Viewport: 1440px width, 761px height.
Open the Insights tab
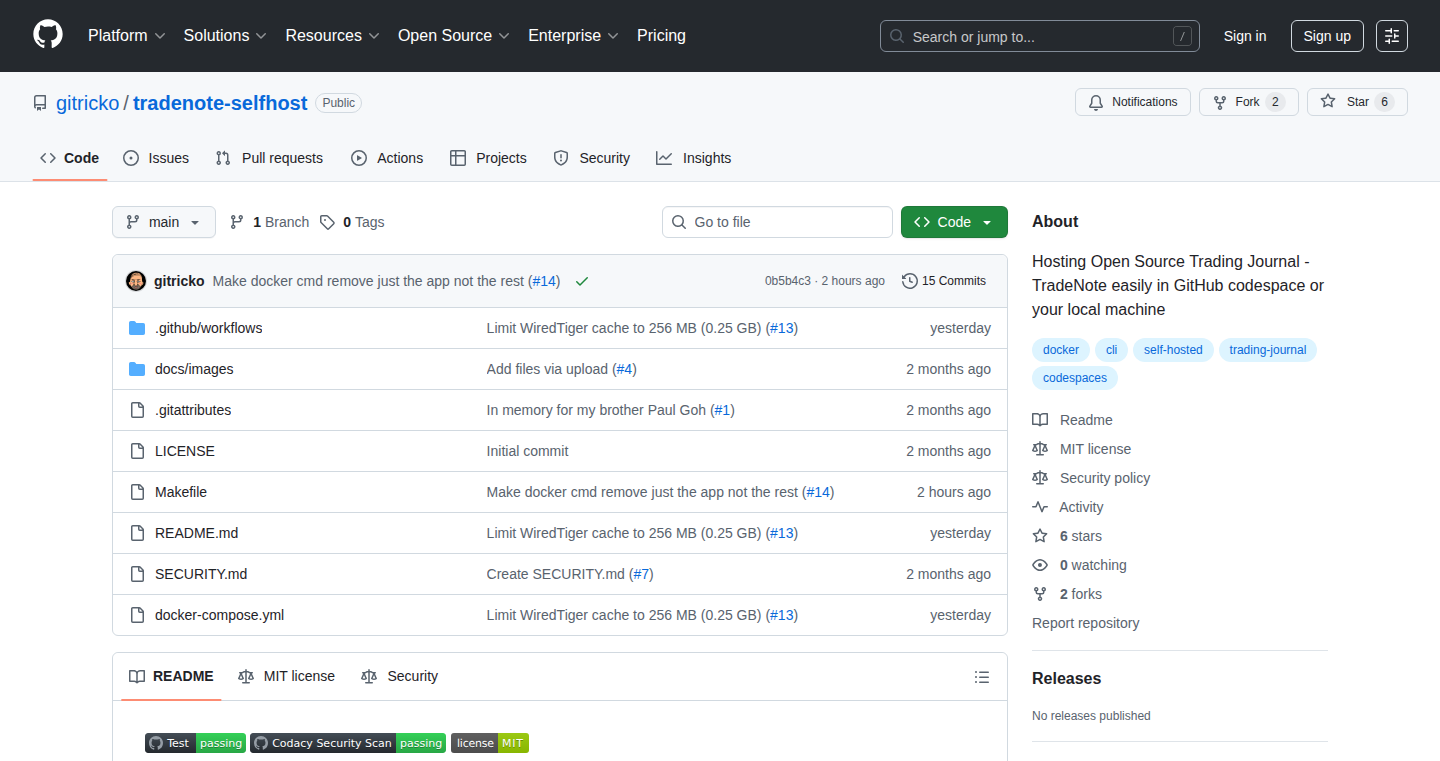tap(694, 158)
